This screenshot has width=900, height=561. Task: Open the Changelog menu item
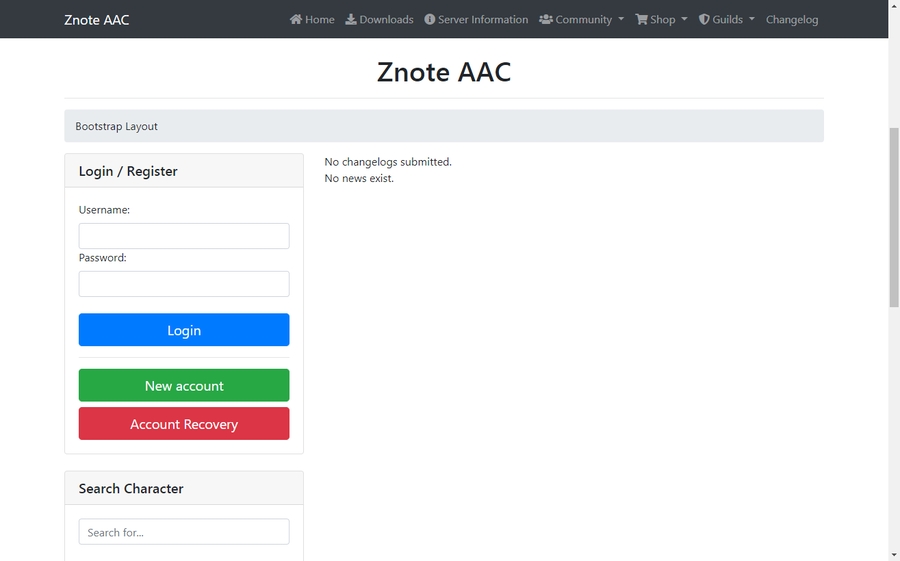pos(791,19)
